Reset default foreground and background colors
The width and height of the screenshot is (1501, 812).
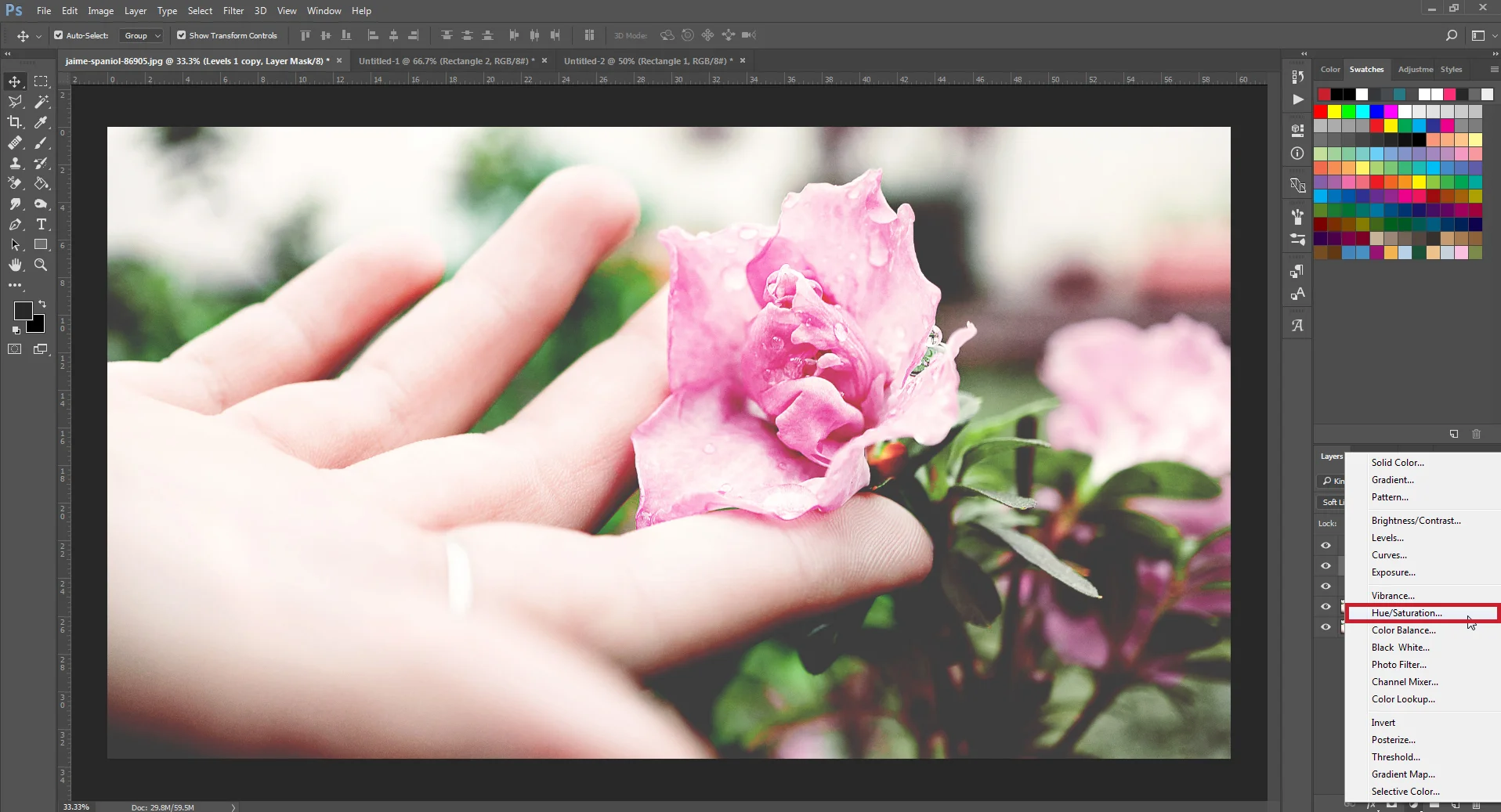coord(16,330)
